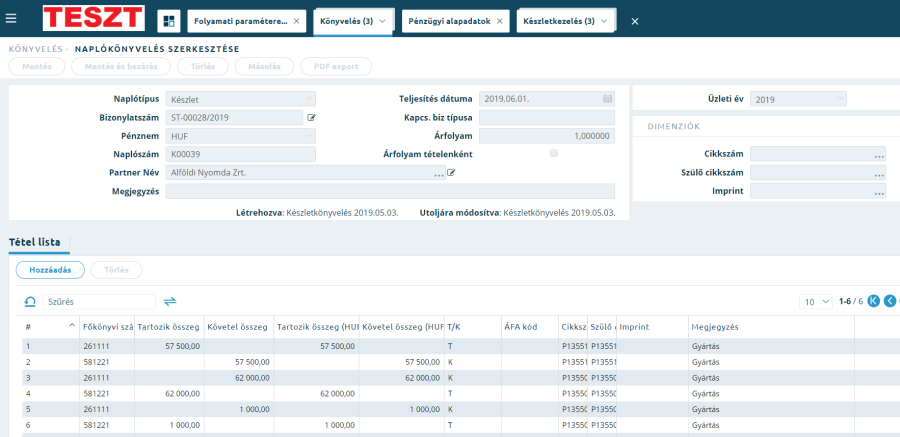The width and height of the screenshot is (900, 437).
Task: Open the Teljesítés dátuma calendar icon
Action: click(607, 98)
